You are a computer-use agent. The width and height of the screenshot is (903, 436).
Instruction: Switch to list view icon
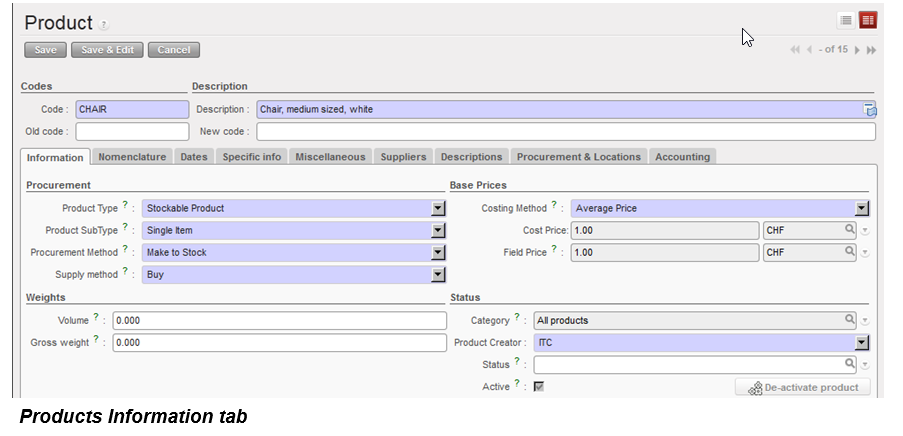[846, 20]
